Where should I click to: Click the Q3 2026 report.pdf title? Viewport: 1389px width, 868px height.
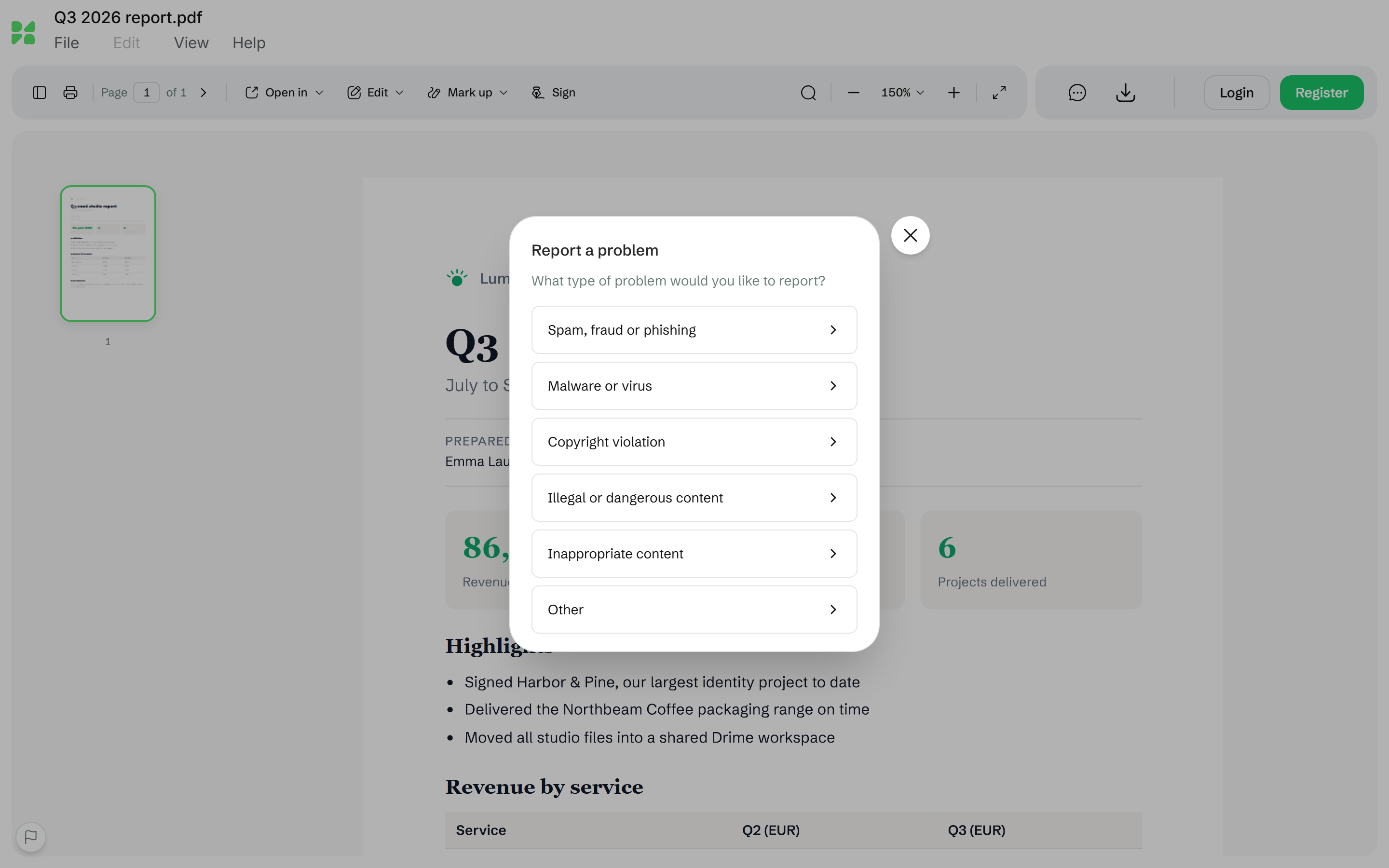tap(128, 17)
